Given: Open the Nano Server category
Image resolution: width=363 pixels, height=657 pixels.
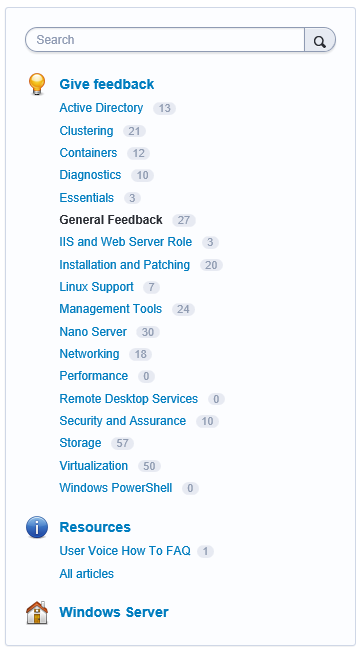Looking at the screenshot, I should pyautogui.click(x=93, y=332).
